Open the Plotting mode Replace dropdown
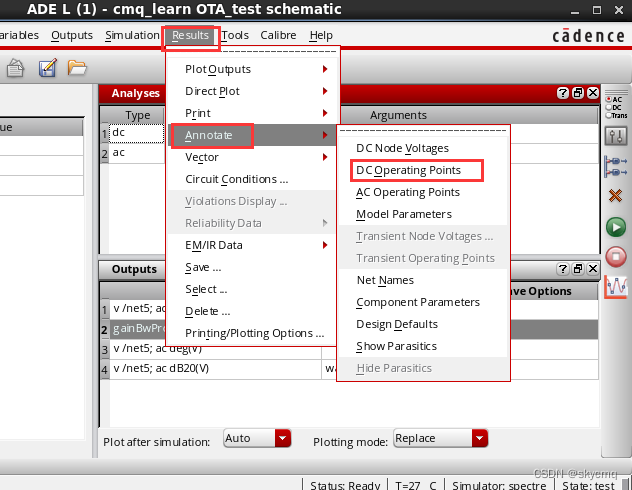This screenshot has width=632, height=490. coord(441,438)
